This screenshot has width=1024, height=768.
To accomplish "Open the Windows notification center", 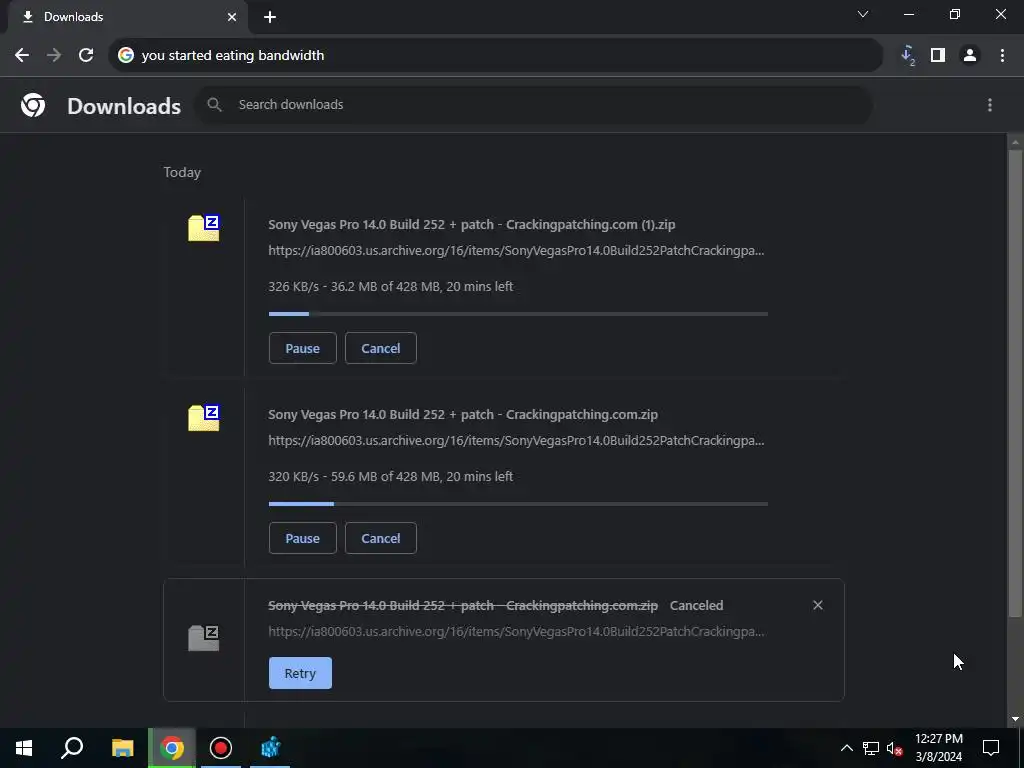I will tap(991, 748).
